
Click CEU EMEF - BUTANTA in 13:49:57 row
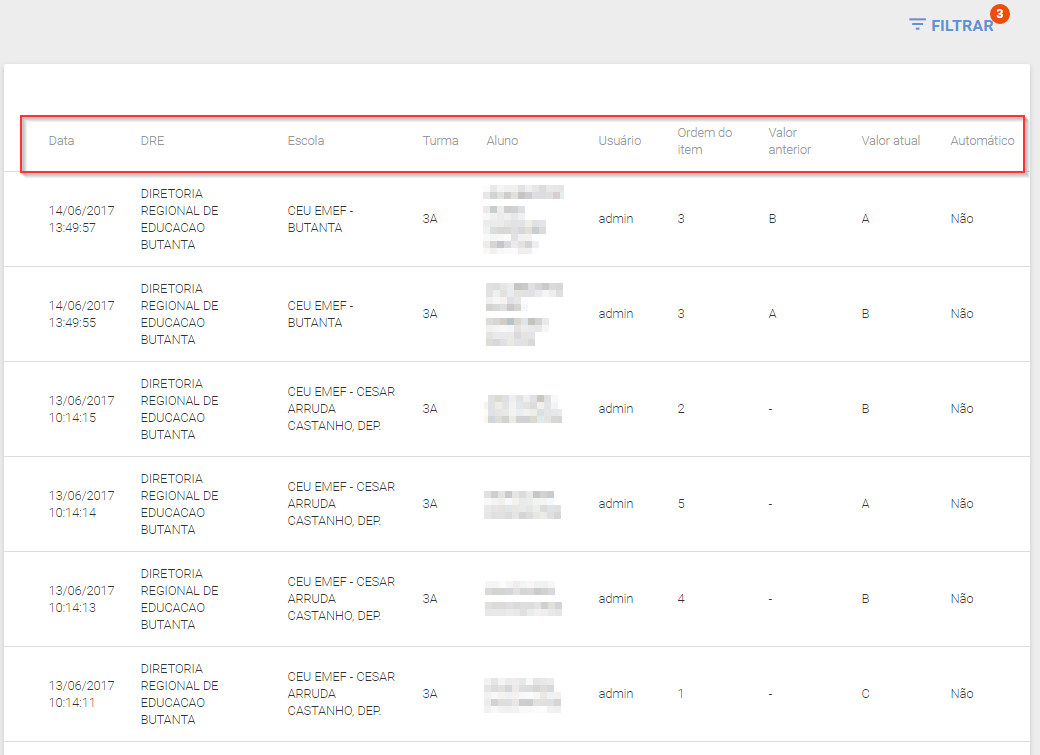[x=320, y=219]
